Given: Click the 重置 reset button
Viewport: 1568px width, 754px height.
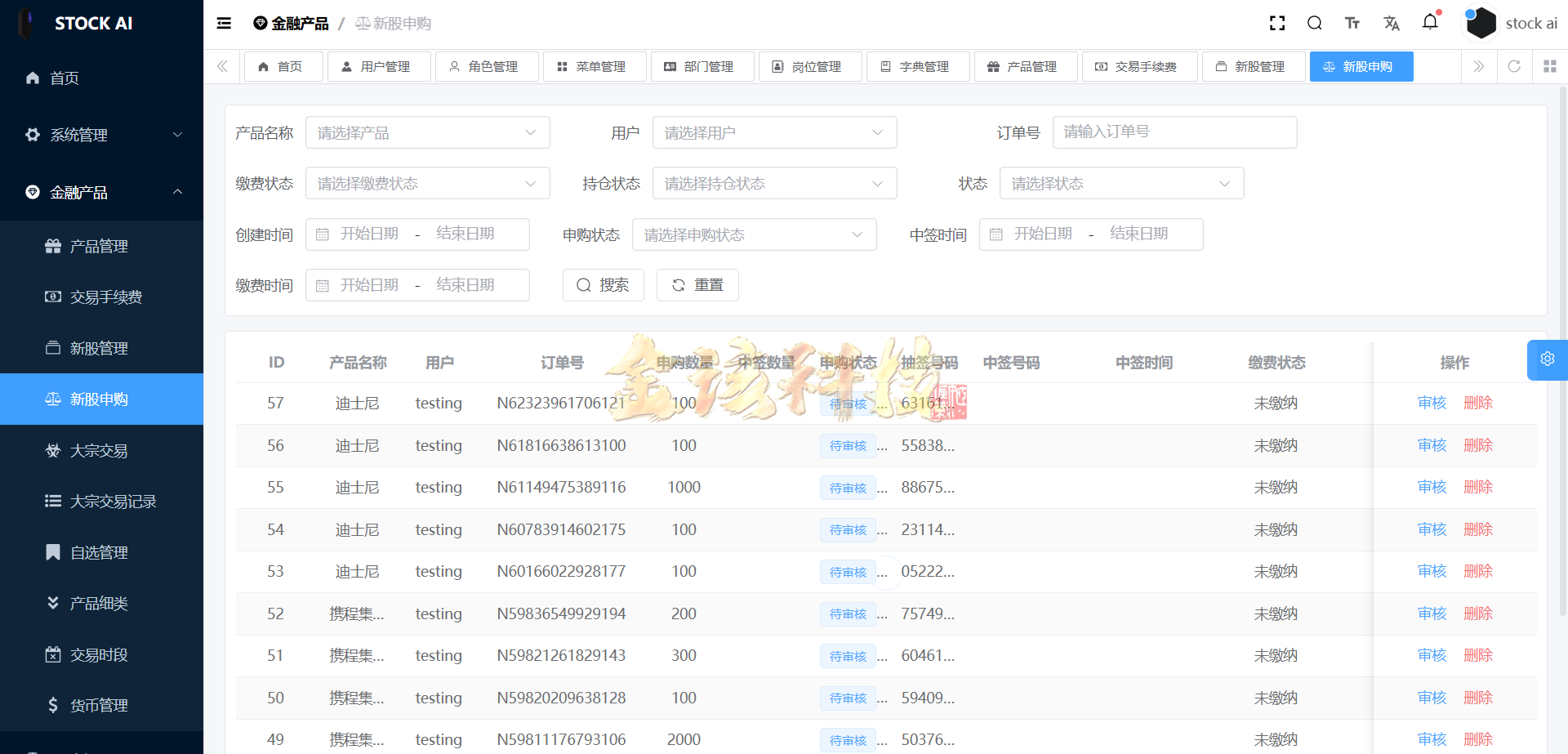Looking at the screenshot, I should pyautogui.click(x=697, y=284).
